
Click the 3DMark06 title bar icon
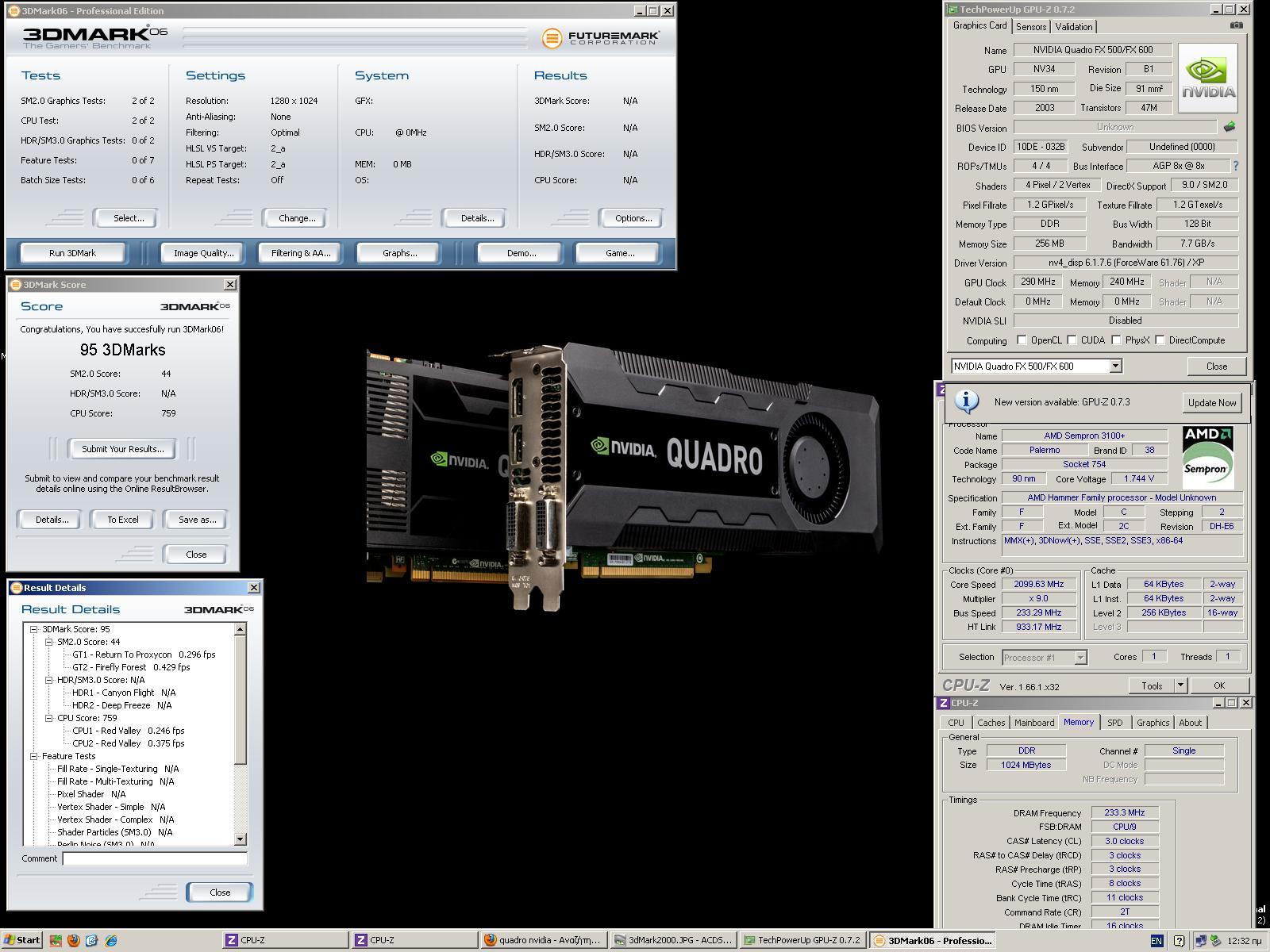tap(13, 10)
